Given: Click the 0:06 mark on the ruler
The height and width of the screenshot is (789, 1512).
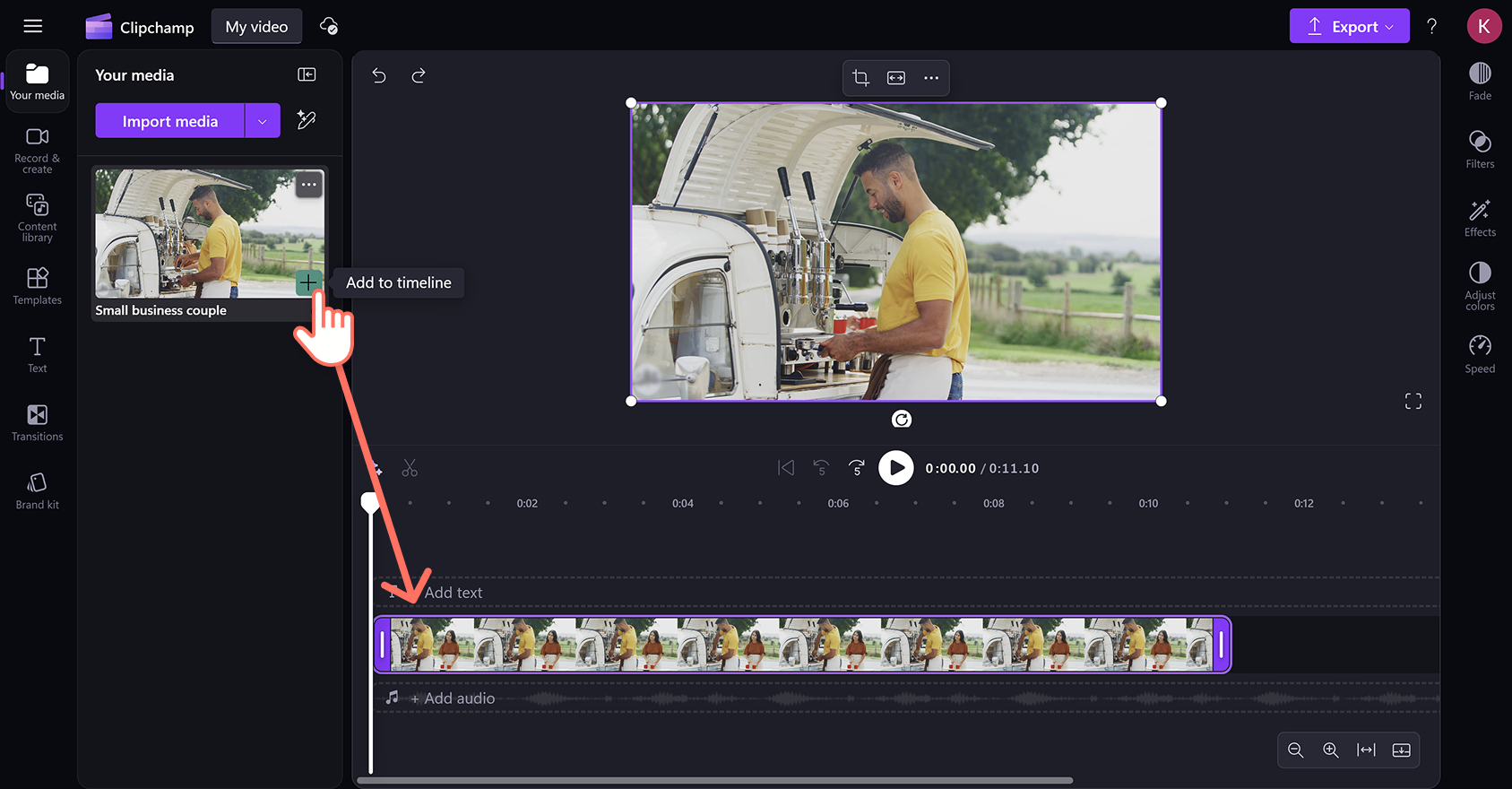Looking at the screenshot, I should click(x=838, y=504).
